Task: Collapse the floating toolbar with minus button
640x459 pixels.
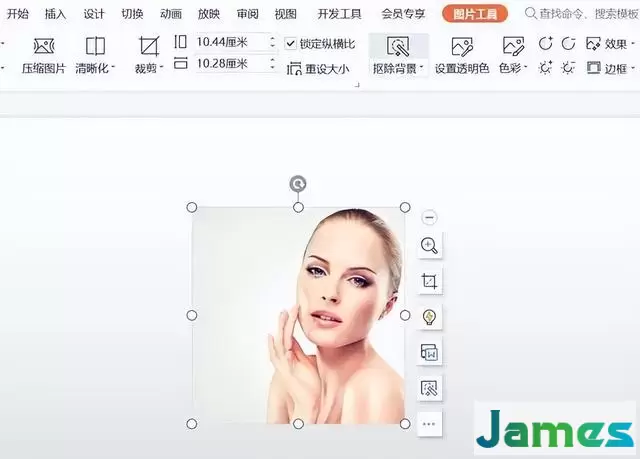Action: pos(429,217)
